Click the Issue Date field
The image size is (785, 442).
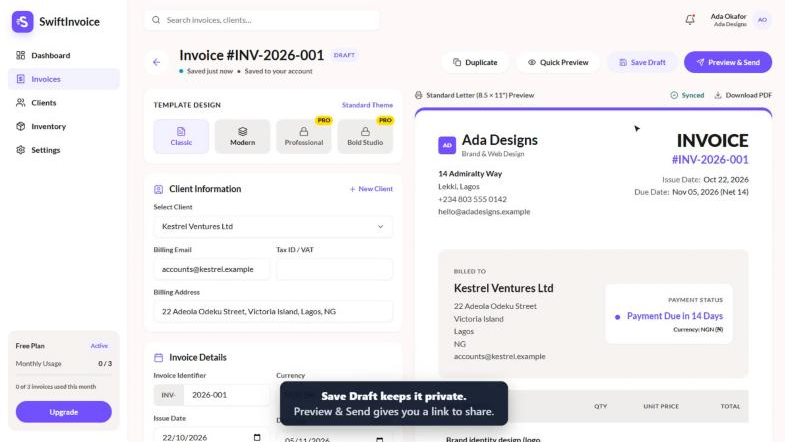coord(211,435)
